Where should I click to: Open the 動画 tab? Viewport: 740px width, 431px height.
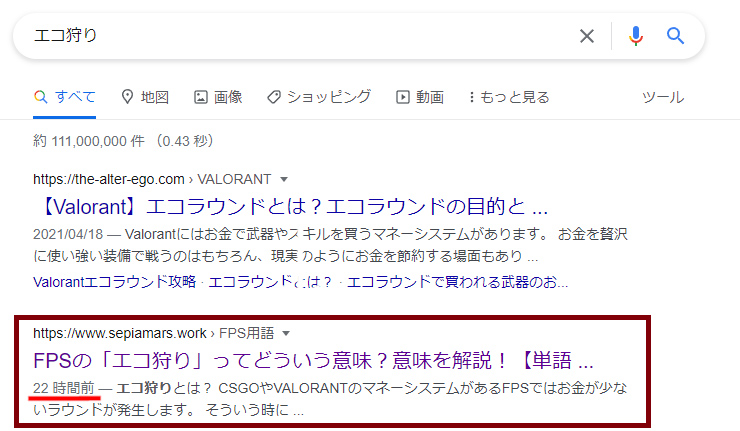click(x=420, y=97)
